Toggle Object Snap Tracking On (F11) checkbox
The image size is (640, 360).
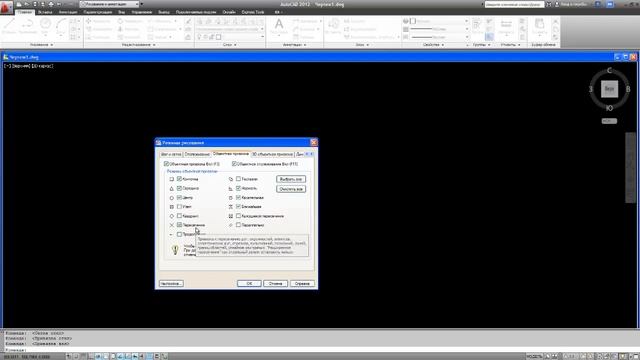click(x=234, y=164)
